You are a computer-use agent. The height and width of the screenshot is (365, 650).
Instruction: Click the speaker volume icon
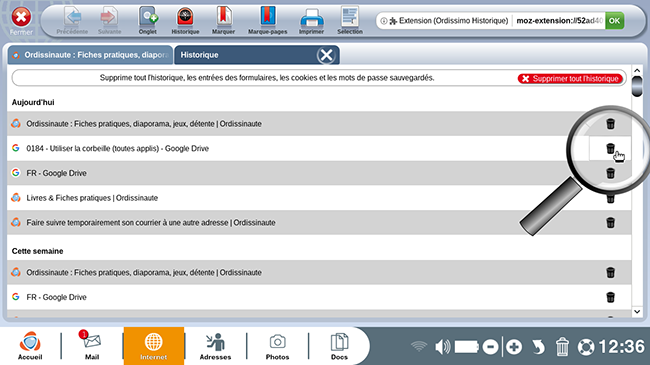click(x=443, y=347)
